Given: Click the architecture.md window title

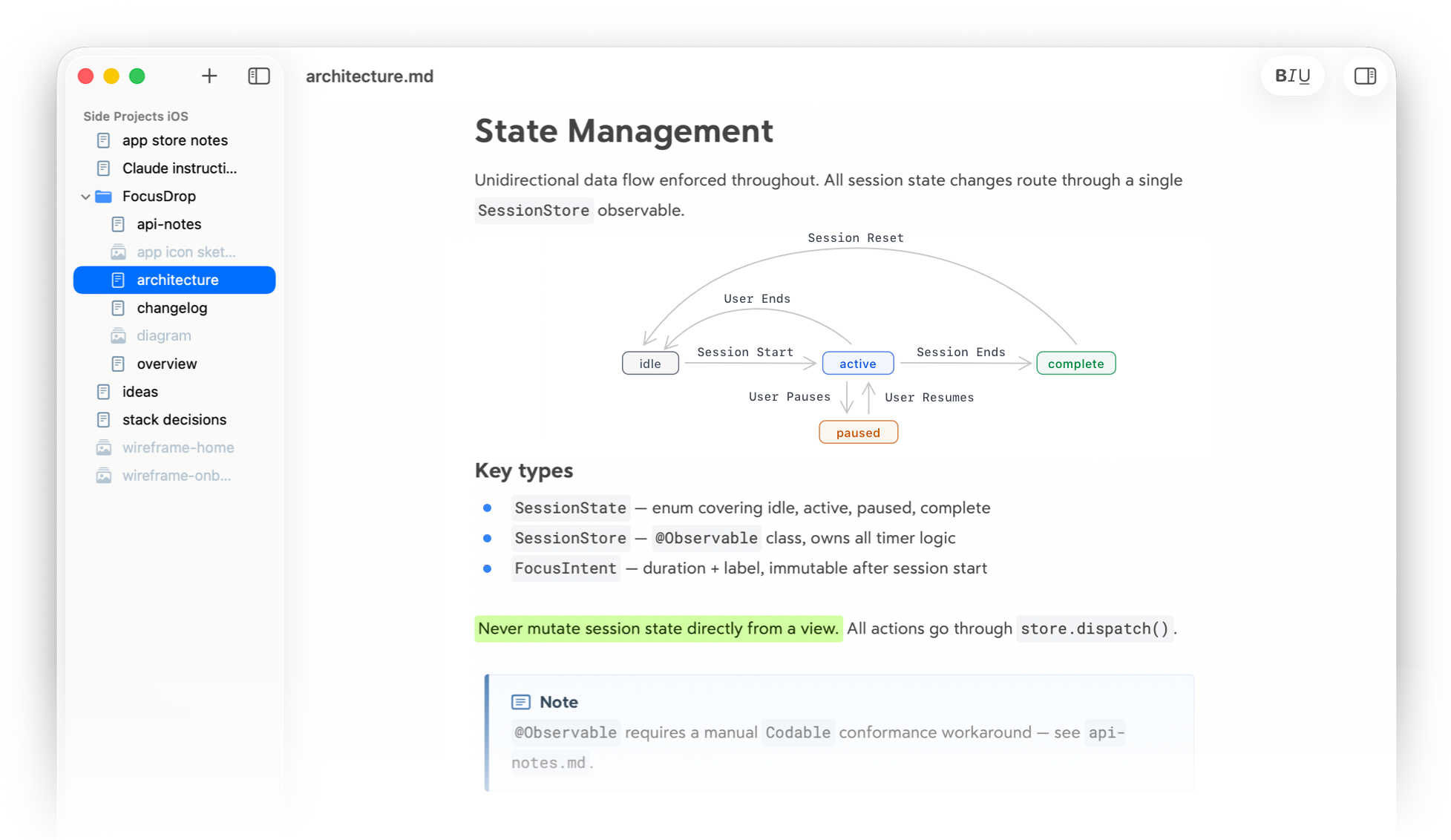Looking at the screenshot, I should point(370,76).
